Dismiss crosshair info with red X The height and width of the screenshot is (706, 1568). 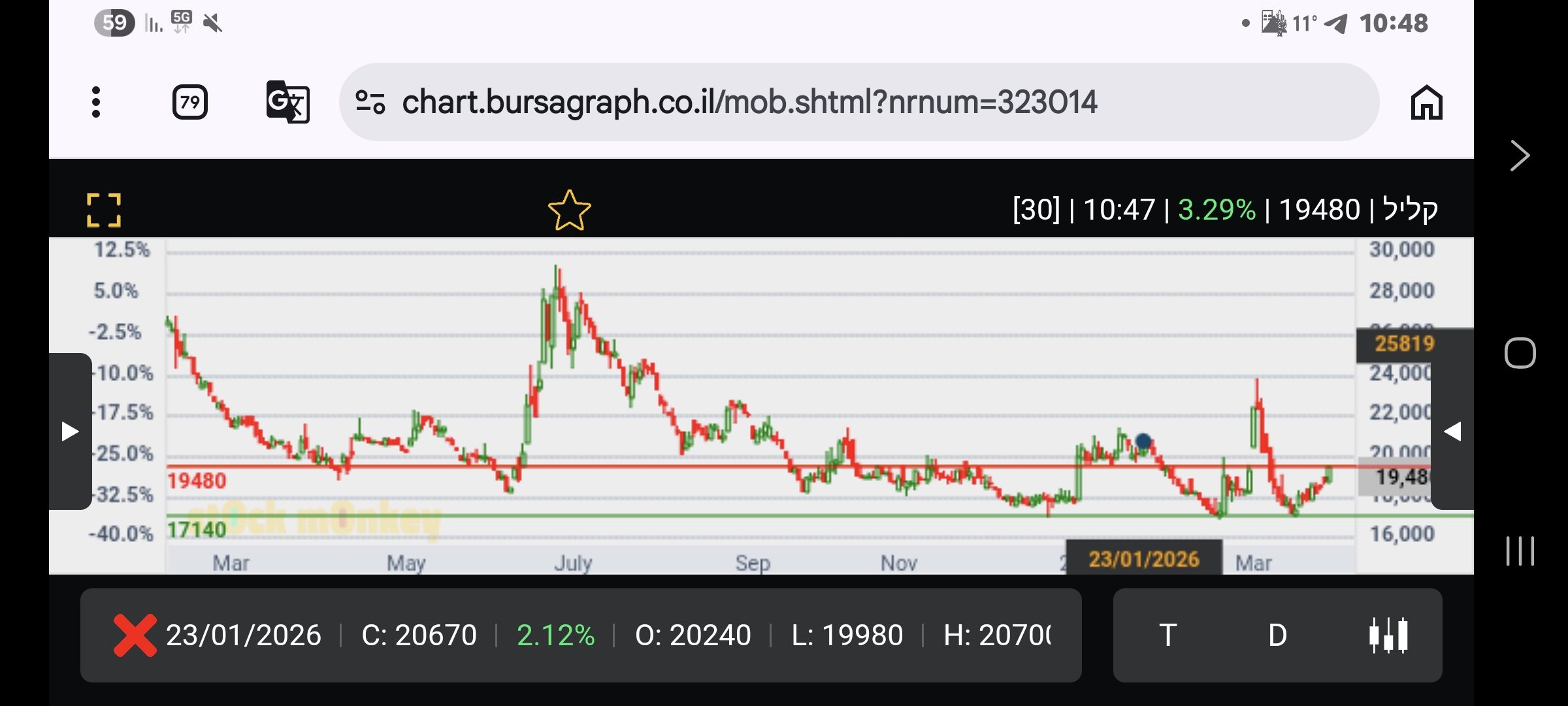pyautogui.click(x=135, y=635)
